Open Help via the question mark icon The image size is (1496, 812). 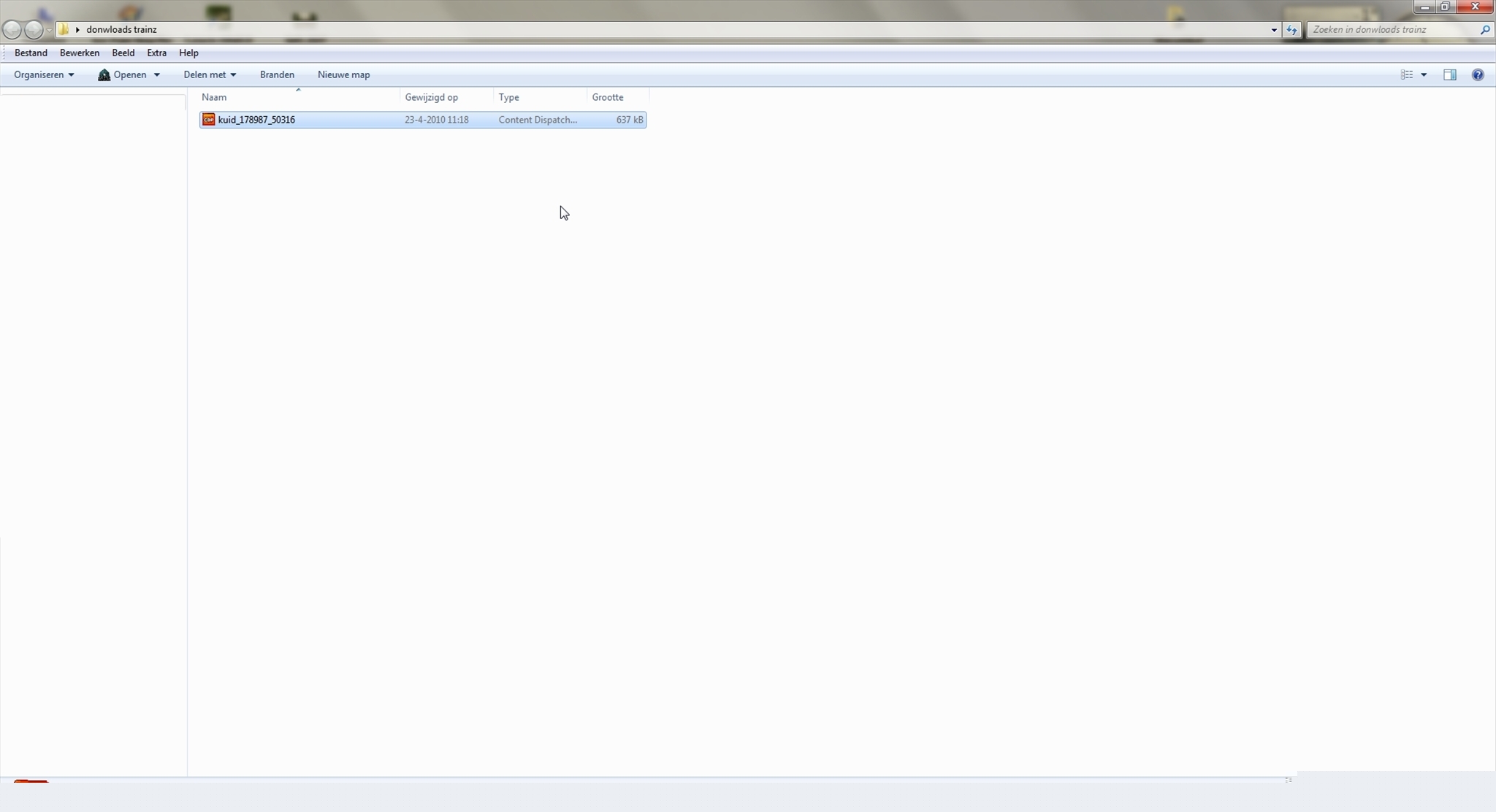coord(1478,74)
